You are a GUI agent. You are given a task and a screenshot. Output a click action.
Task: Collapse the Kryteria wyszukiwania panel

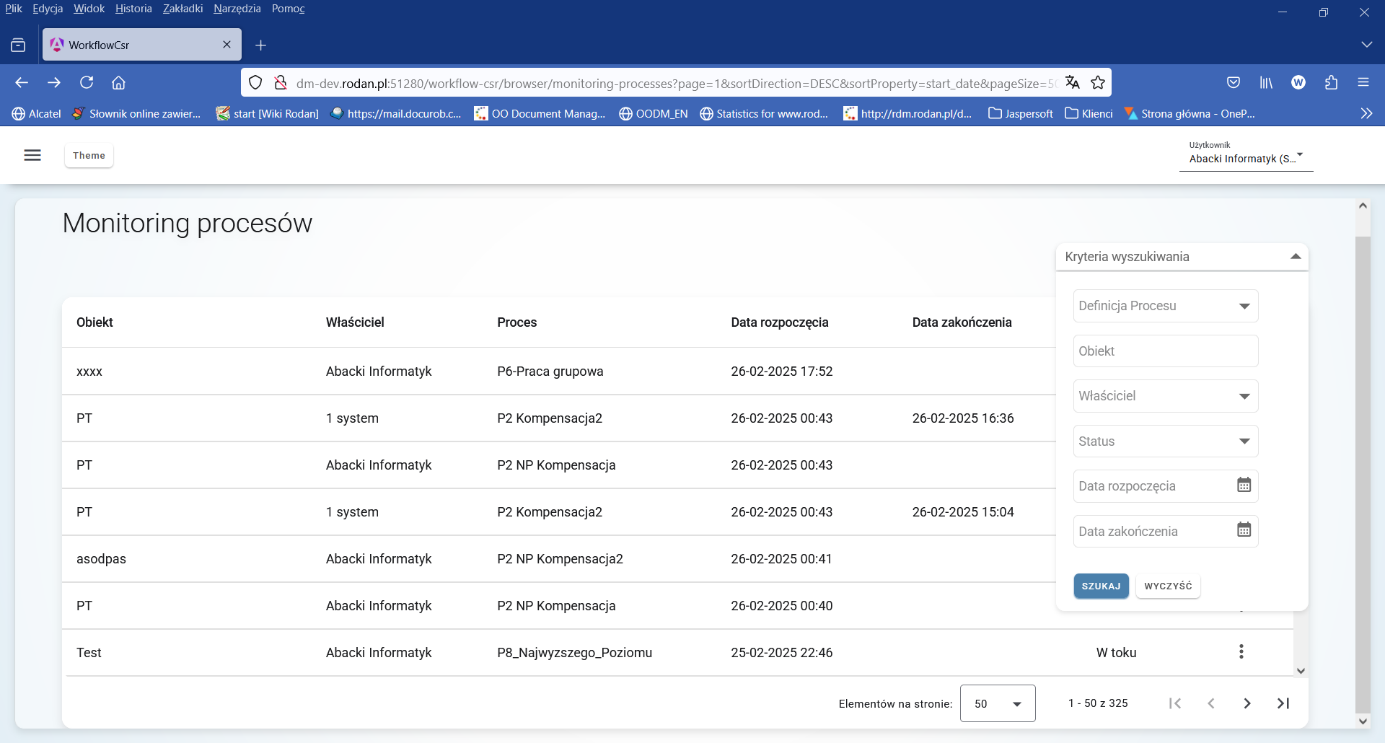[x=1295, y=256]
